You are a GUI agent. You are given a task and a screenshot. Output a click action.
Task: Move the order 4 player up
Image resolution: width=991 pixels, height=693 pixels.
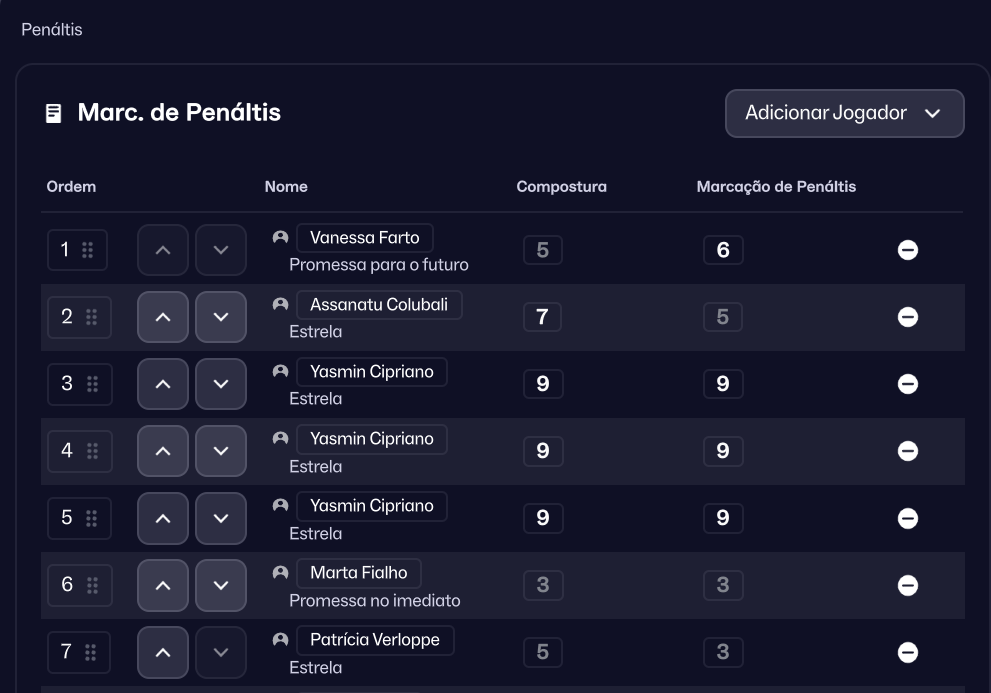coord(163,451)
